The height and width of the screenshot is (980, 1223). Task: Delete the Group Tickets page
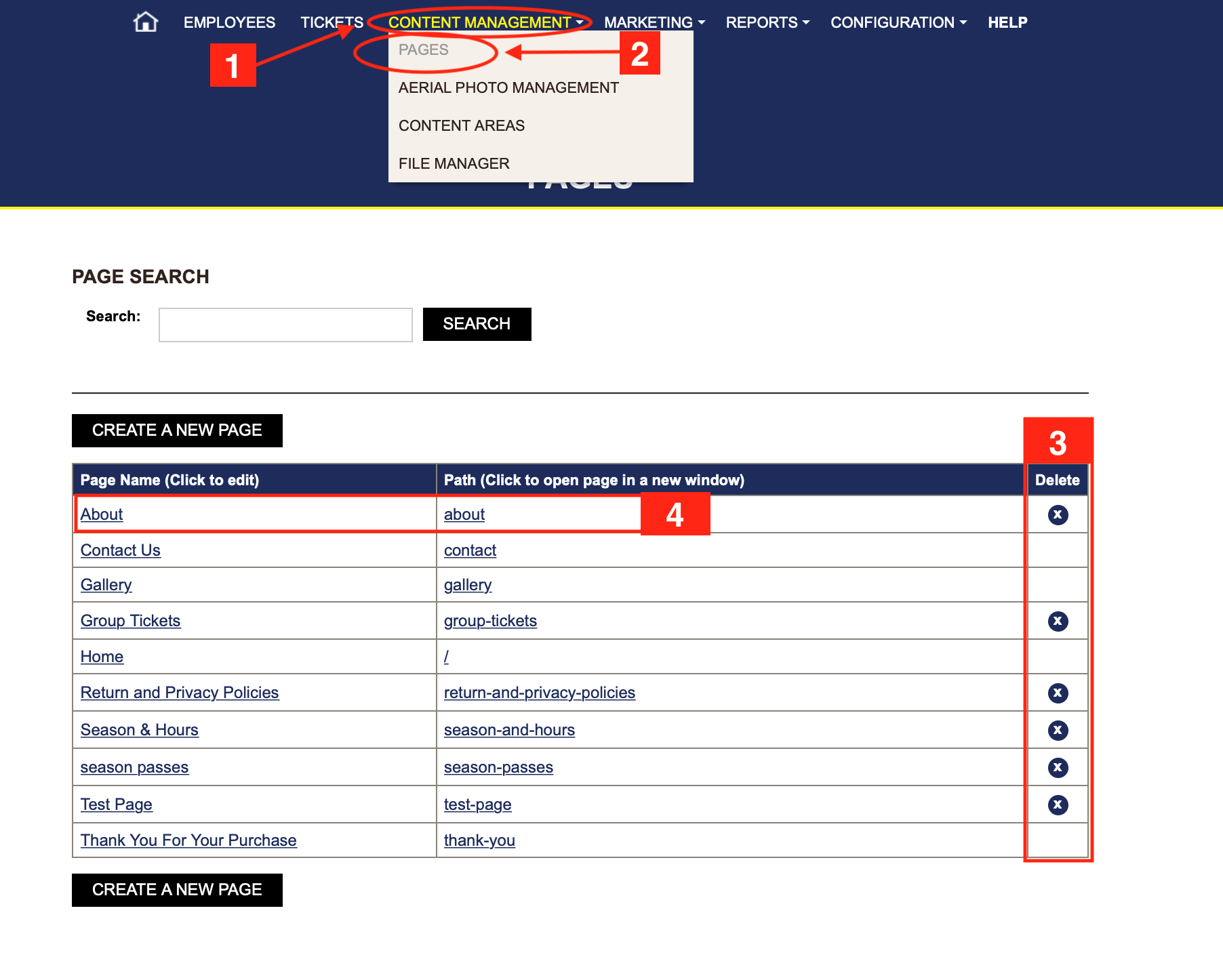(1058, 621)
